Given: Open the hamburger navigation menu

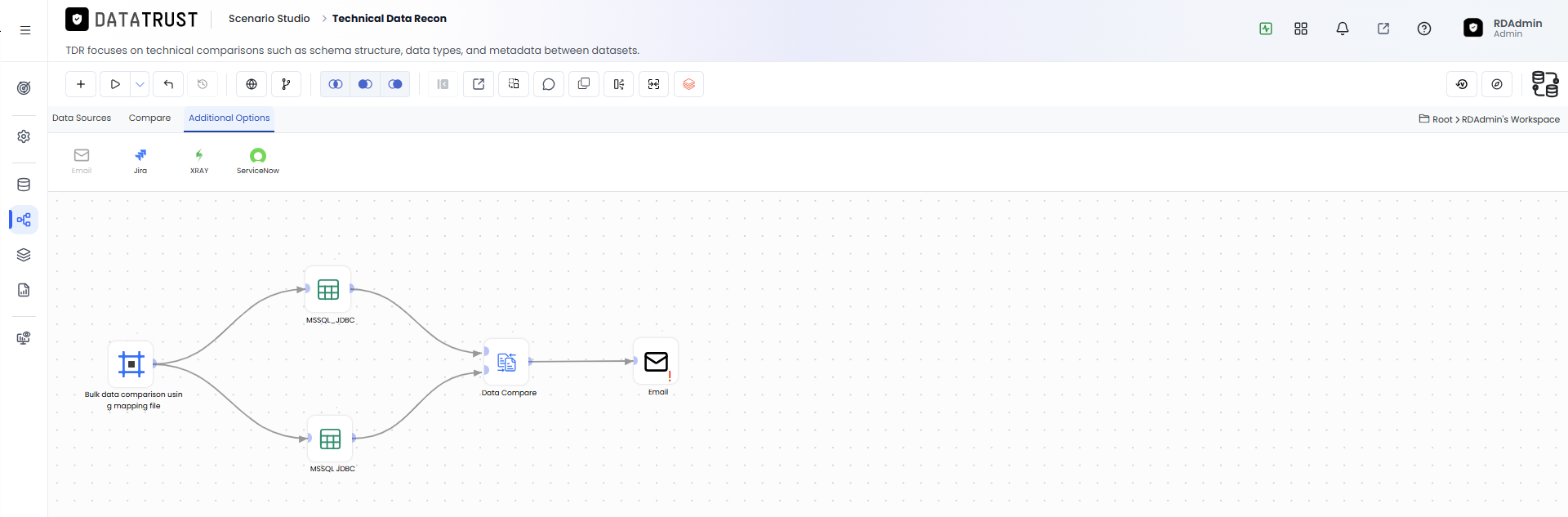Looking at the screenshot, I should [25, 30].
